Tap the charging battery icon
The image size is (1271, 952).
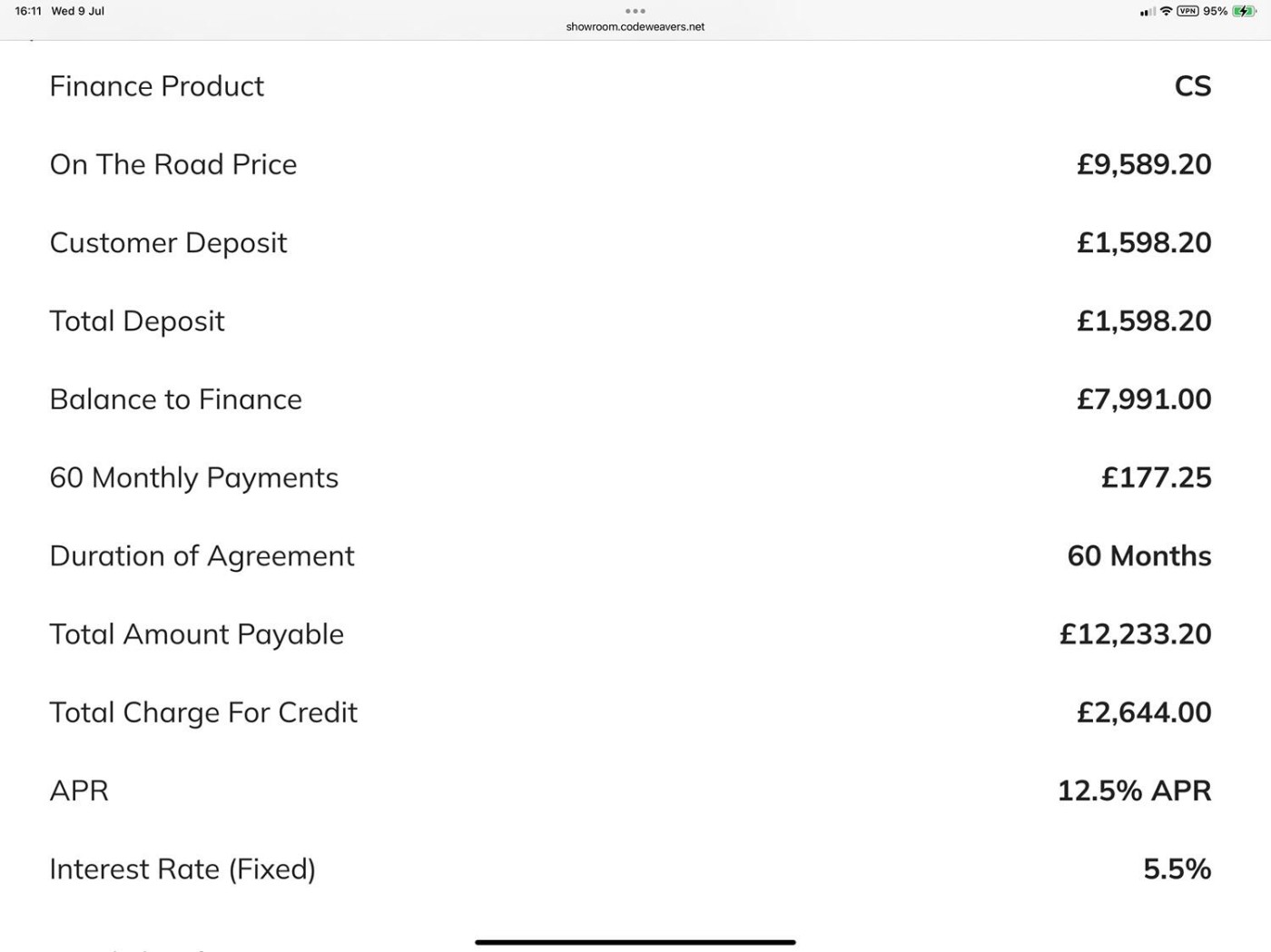tap(1245, 11)
